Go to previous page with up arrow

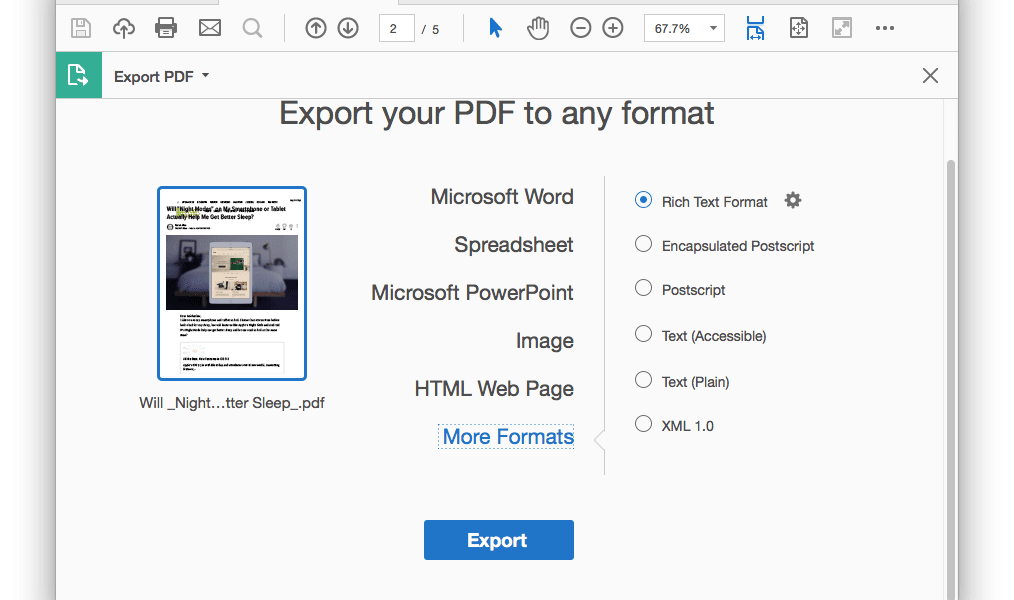tap(316, 29)
